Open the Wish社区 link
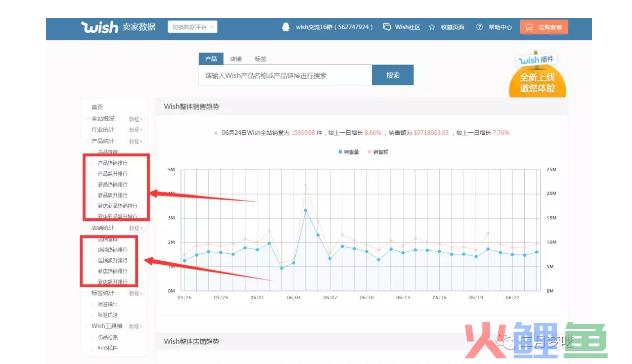This screenshot has height=364, width=632. pyautogui.click(x=407, y=27)
